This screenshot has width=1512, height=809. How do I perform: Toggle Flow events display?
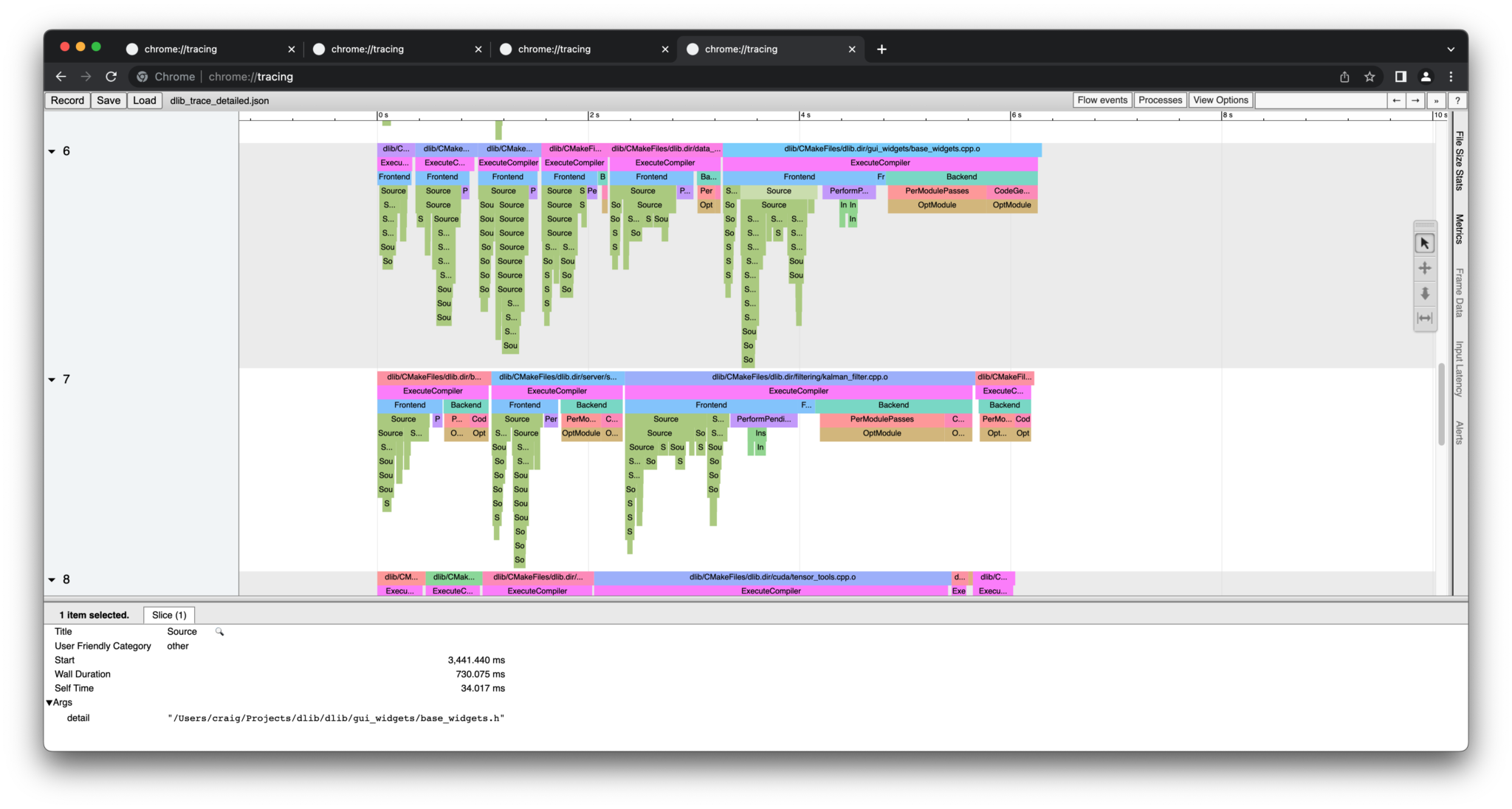point(1102,100)
